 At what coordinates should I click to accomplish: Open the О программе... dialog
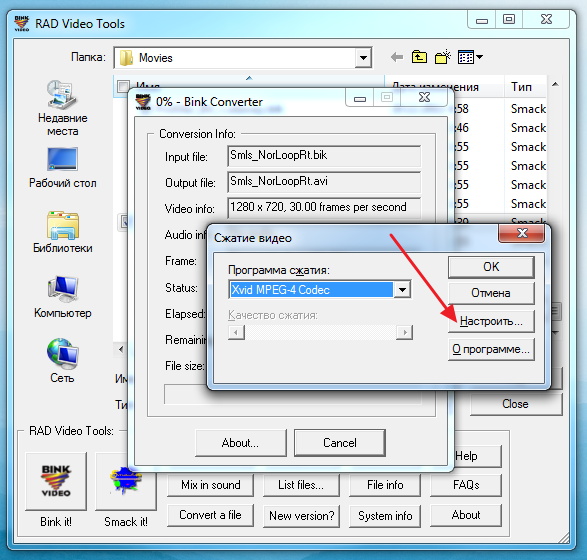491,349
